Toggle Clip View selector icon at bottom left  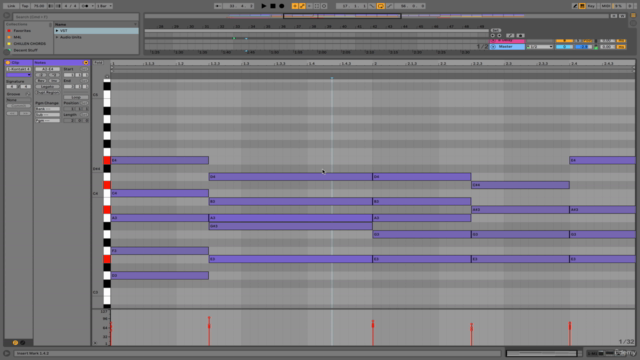coord(15,343)
